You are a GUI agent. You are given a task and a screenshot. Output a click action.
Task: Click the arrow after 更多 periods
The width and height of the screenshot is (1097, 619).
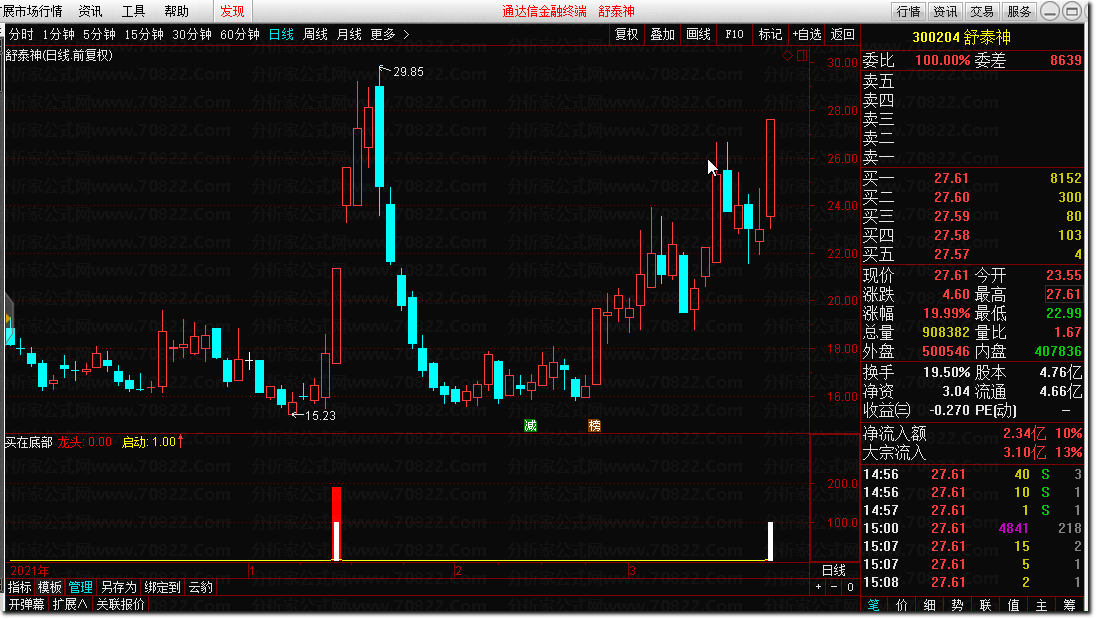click(406, 34)
